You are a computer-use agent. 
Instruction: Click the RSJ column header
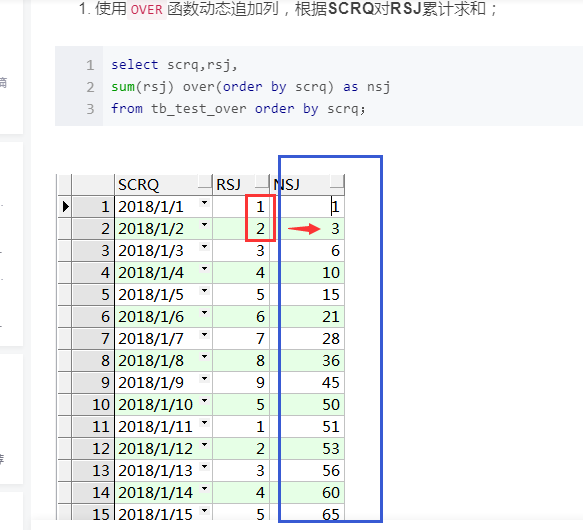point(241,184)
